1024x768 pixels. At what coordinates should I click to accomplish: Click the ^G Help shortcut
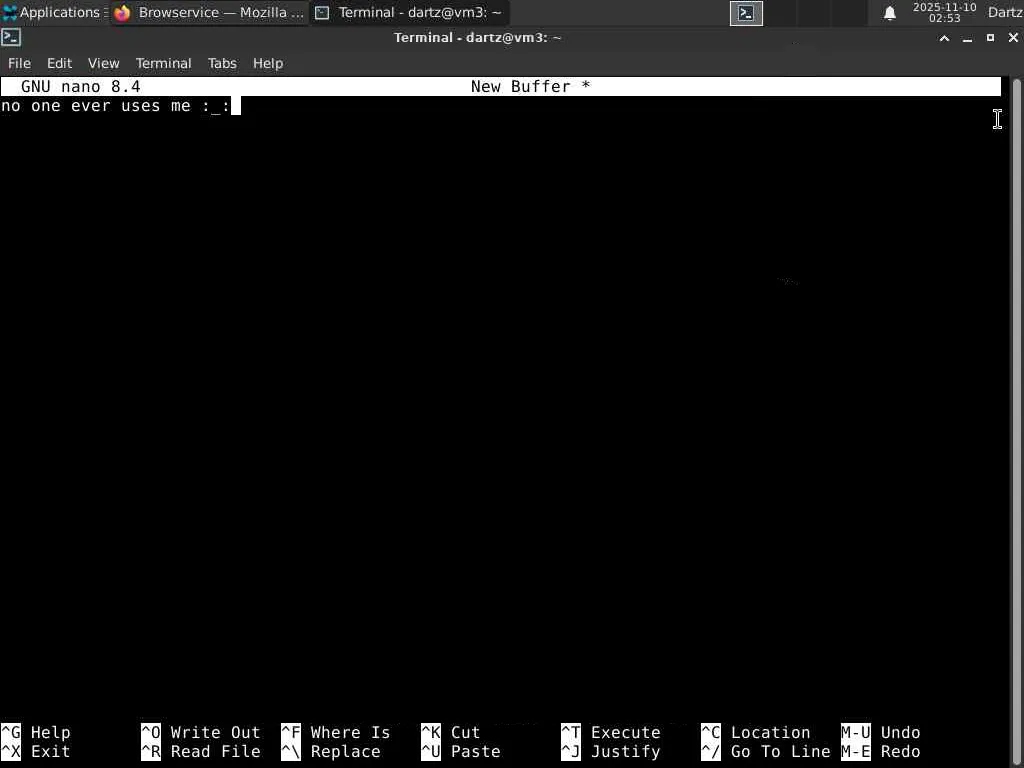tap(36, 732)
